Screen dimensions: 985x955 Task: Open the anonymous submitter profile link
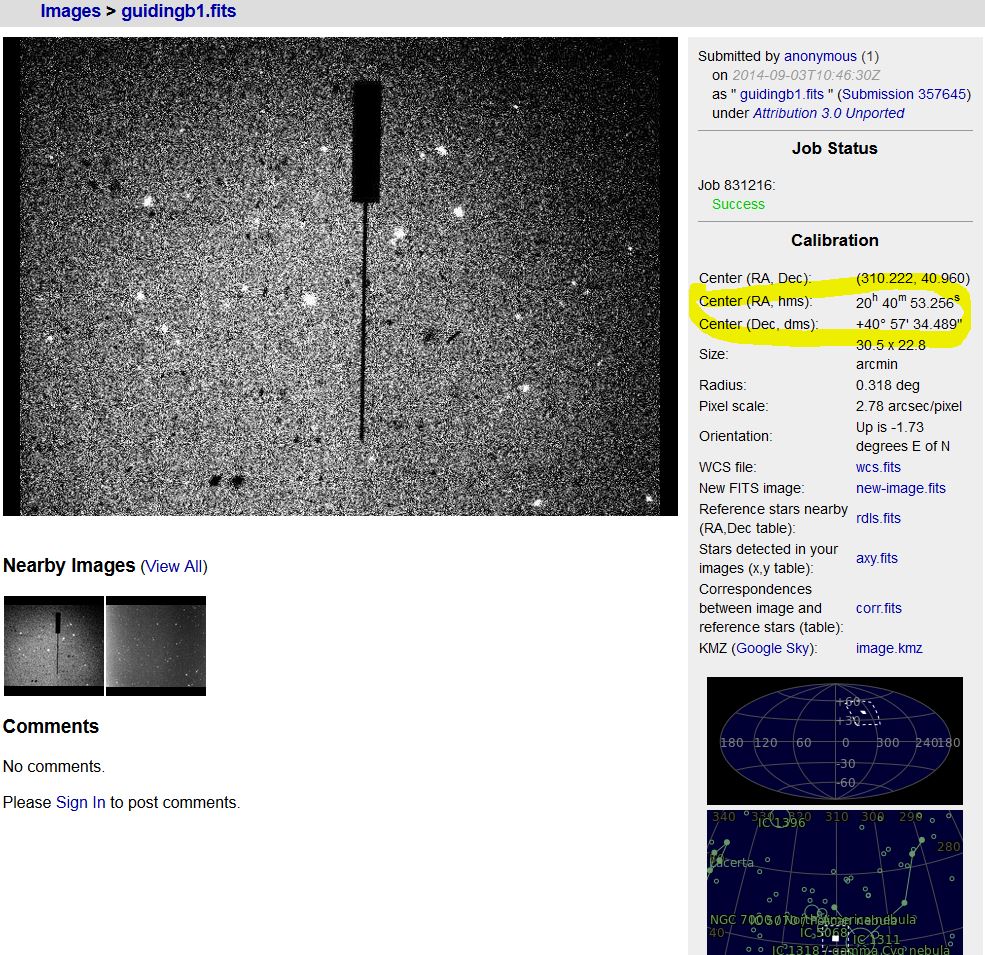[x=820, y=56]
